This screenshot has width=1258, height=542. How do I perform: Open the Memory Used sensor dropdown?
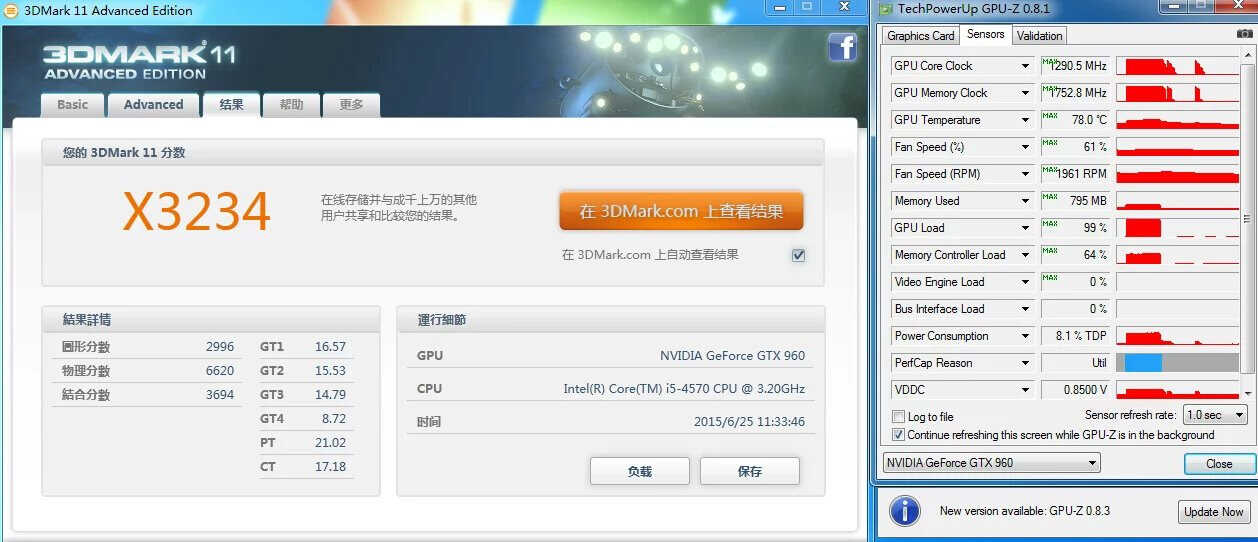[x=1025, y=201]
